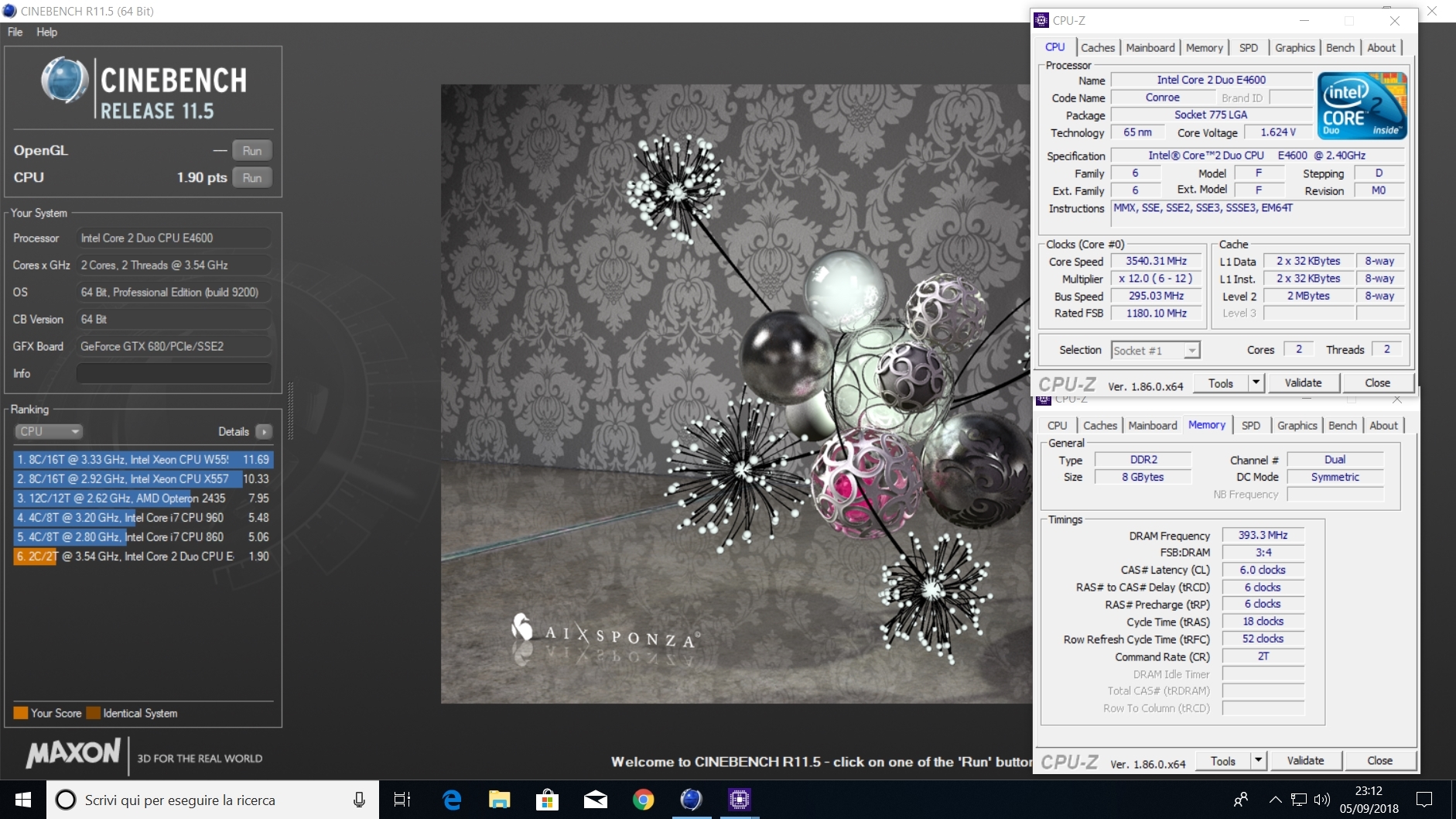Viewport: 1456px width, 819px height.
Task: Switch to CPU tab in lower CPU-Z window
Action: click(1058, 426)
